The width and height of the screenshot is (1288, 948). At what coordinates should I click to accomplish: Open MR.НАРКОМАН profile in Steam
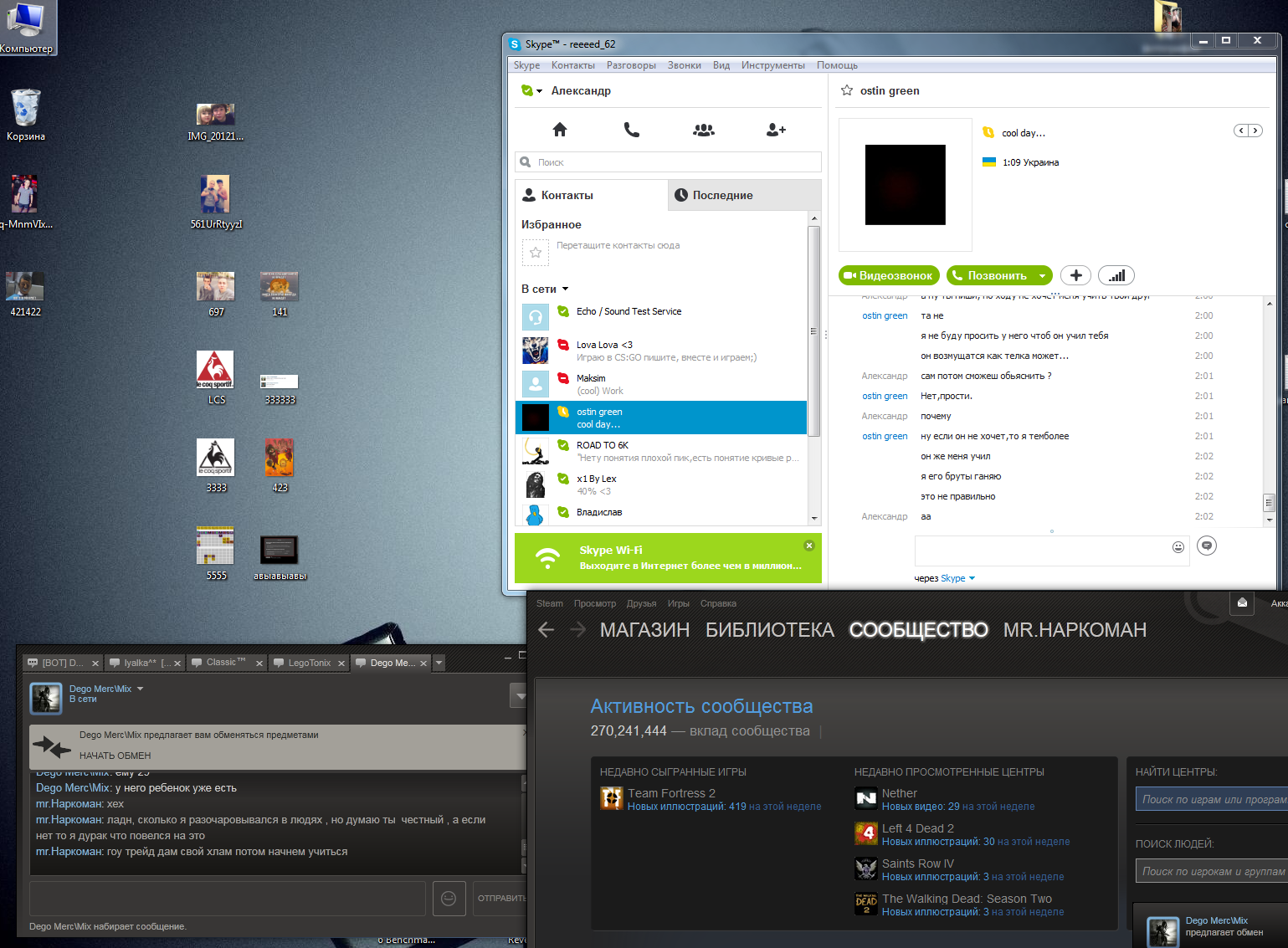pyautogui.click(x=1075, y=630)
